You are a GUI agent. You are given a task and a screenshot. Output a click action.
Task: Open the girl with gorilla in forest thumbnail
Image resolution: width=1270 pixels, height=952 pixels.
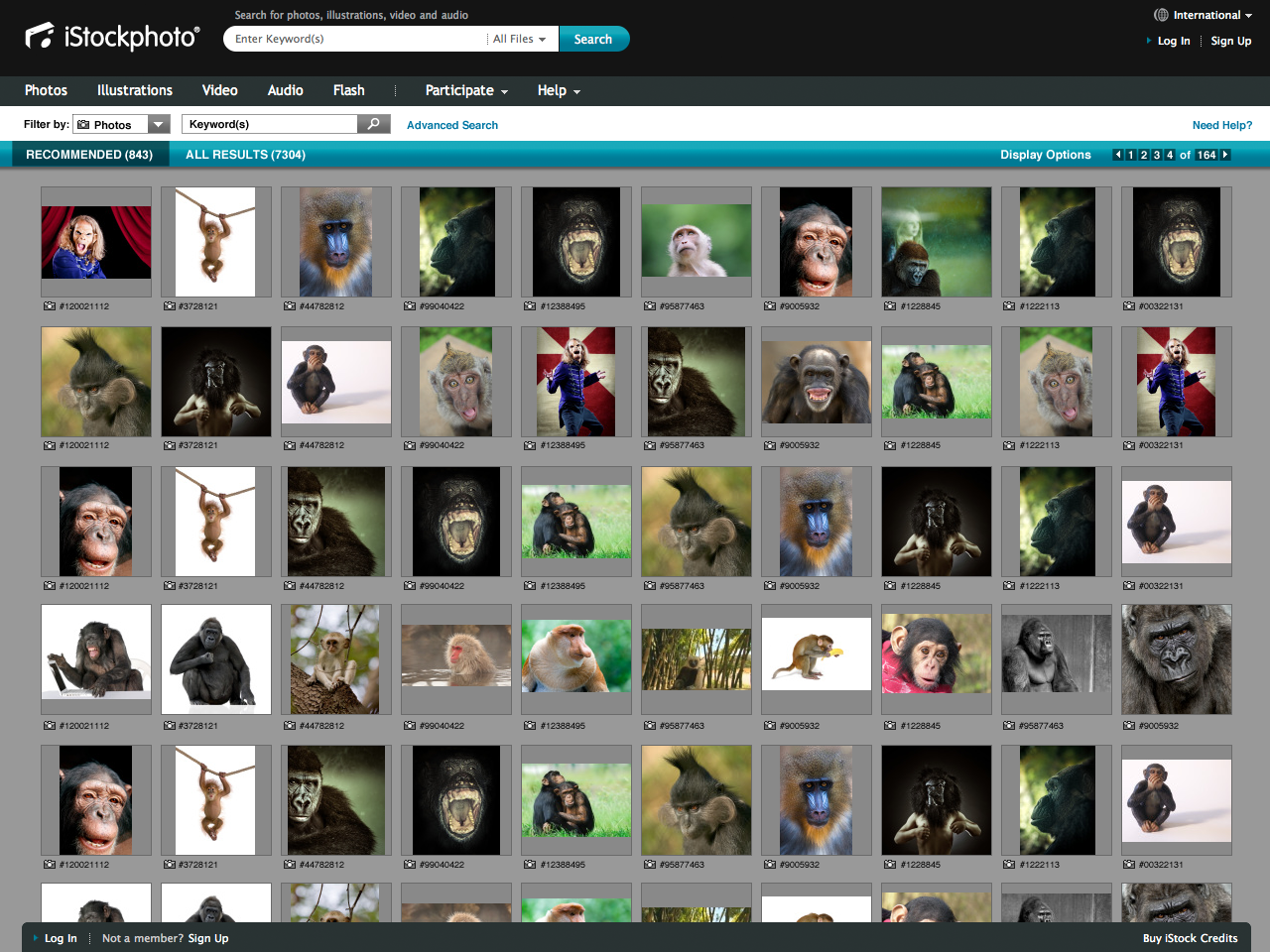(937, 242)
